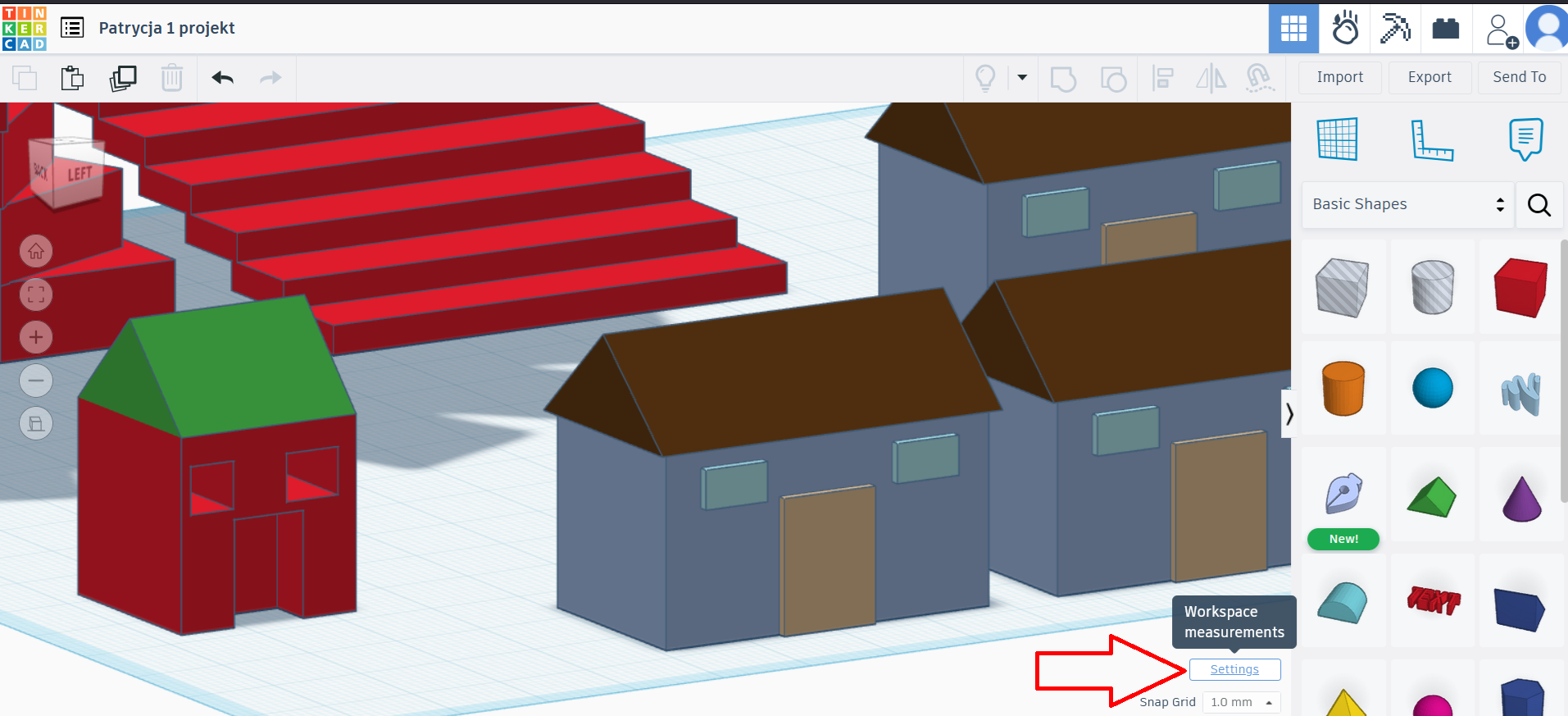This screenshot has height=716, width=1568.
Task: Click the undo arrow
Action: [223, 78]
